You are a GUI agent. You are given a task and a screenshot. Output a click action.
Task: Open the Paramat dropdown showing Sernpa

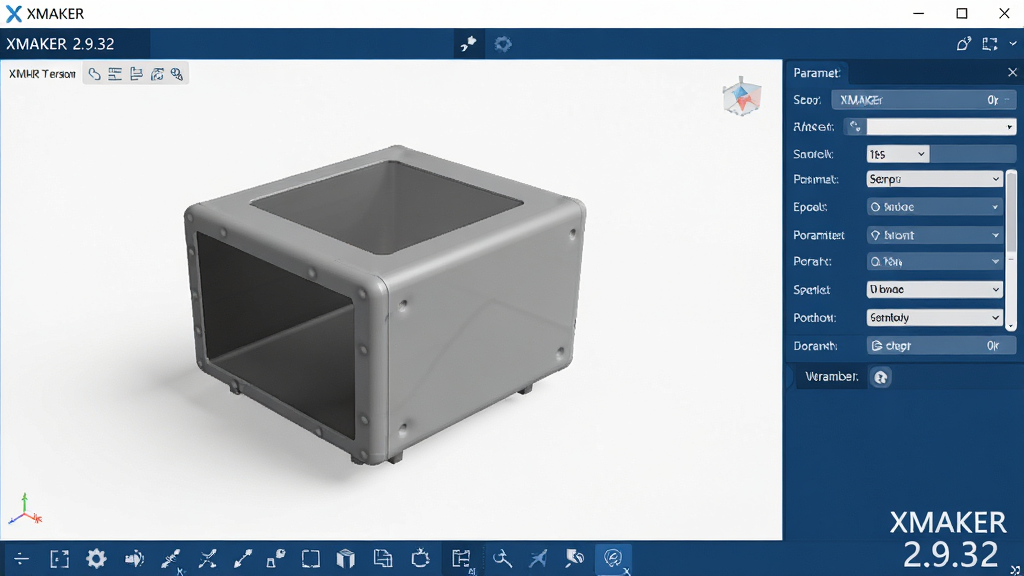[x=935, y=179]
